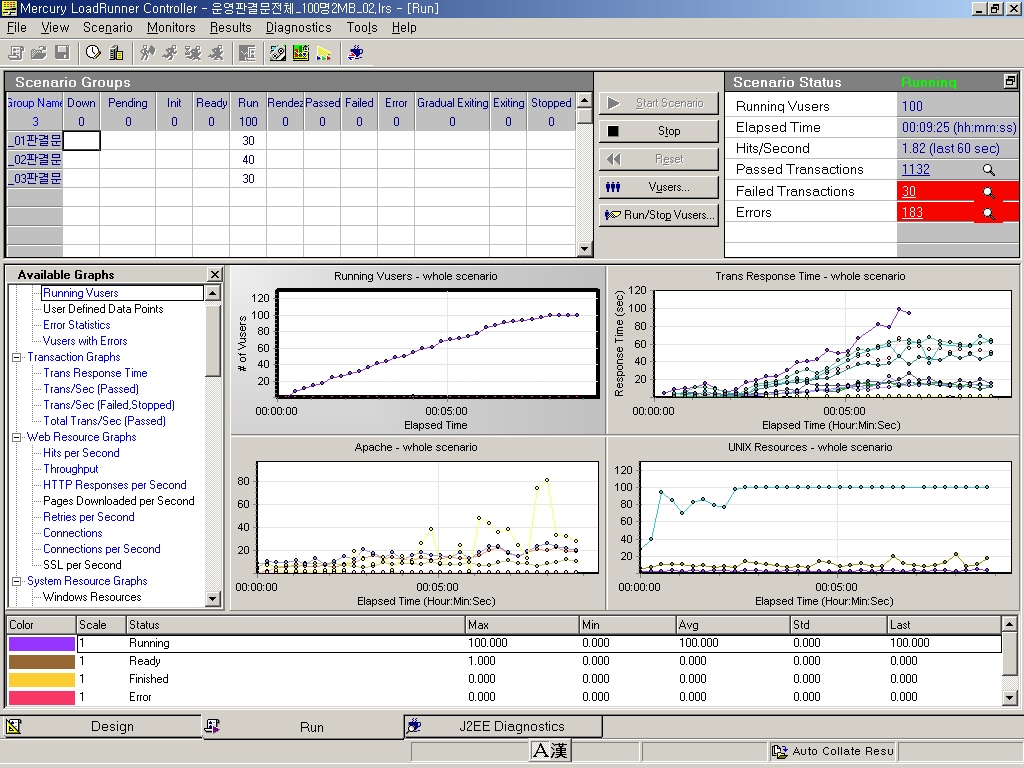1024x768 pixels.
Task: Select the Run tab
Action: click(302, 727)
